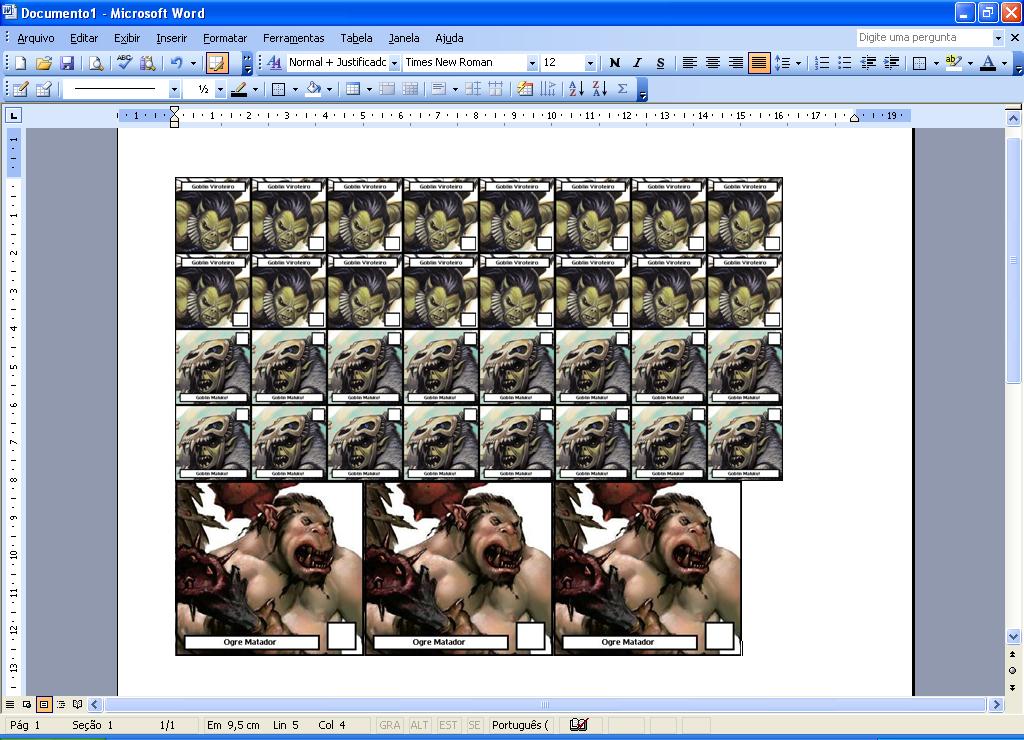Align text to the left

pyautogui.click(x=690, y=63)
